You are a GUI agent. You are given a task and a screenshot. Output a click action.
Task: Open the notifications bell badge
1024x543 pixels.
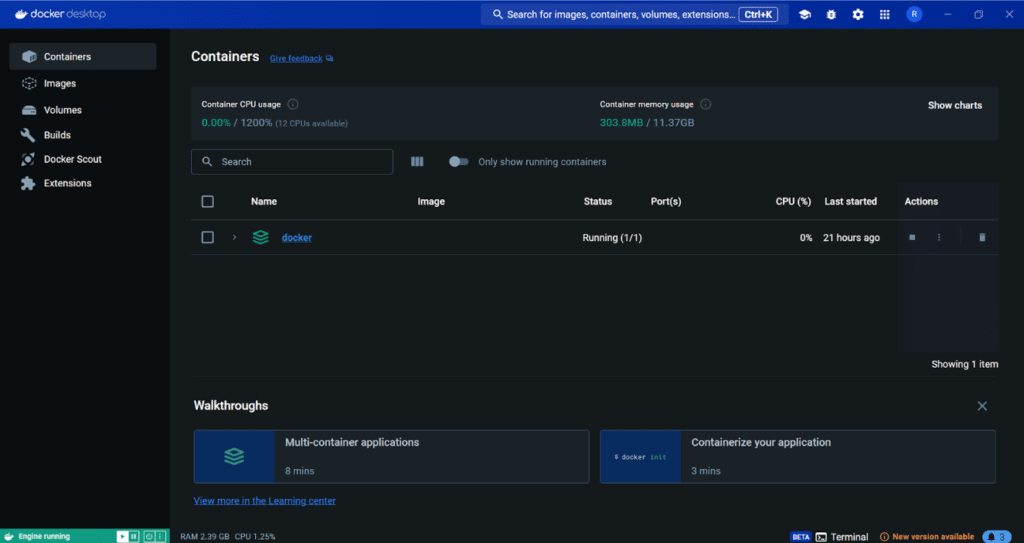coord(997,536)
